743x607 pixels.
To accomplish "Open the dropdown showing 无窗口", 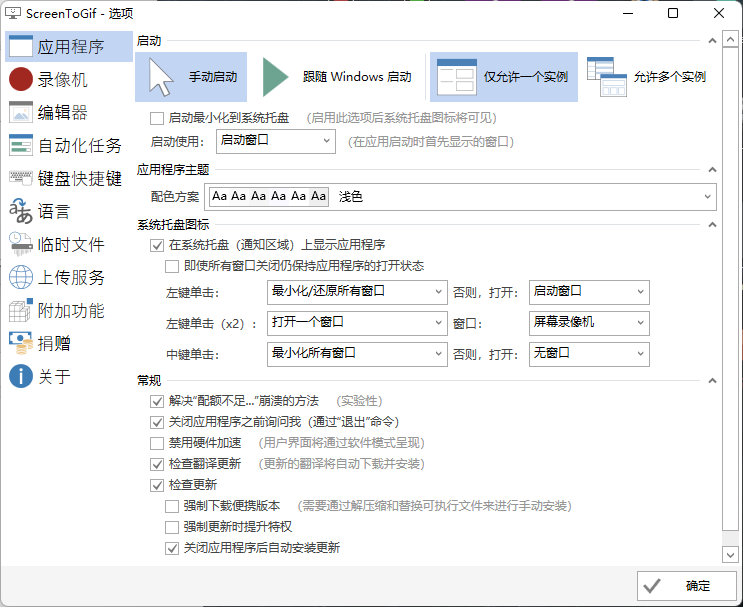I will (x=589, y=354).
